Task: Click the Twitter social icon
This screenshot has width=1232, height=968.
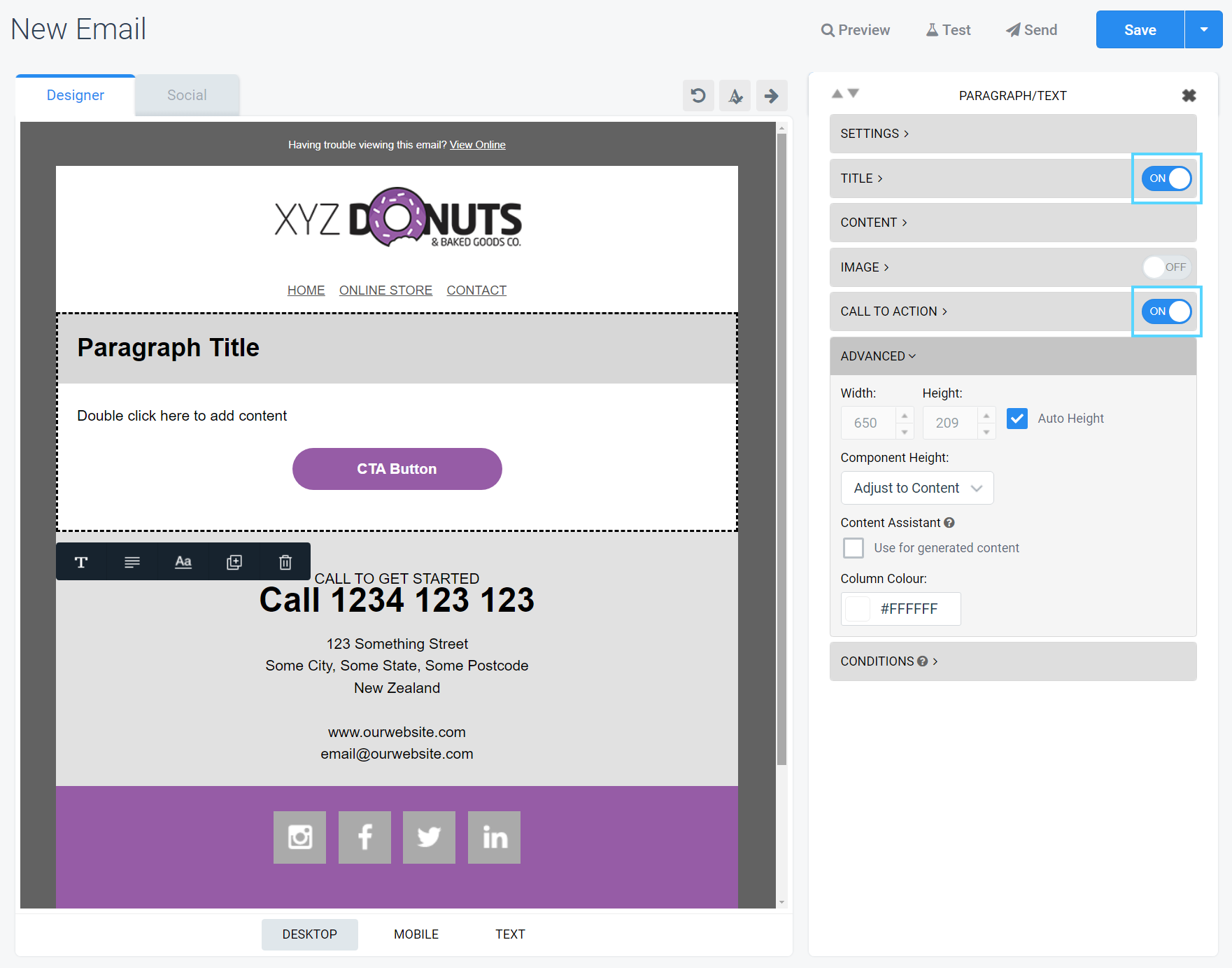Action: 429,837
